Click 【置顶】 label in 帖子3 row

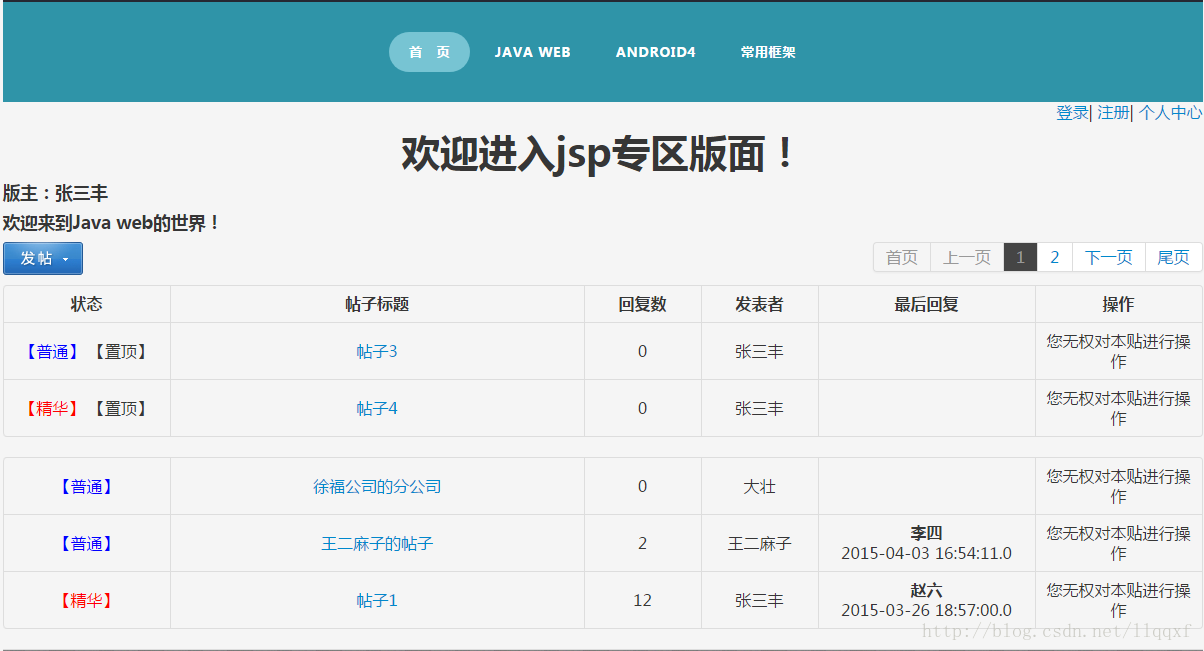tap(120, 351)
